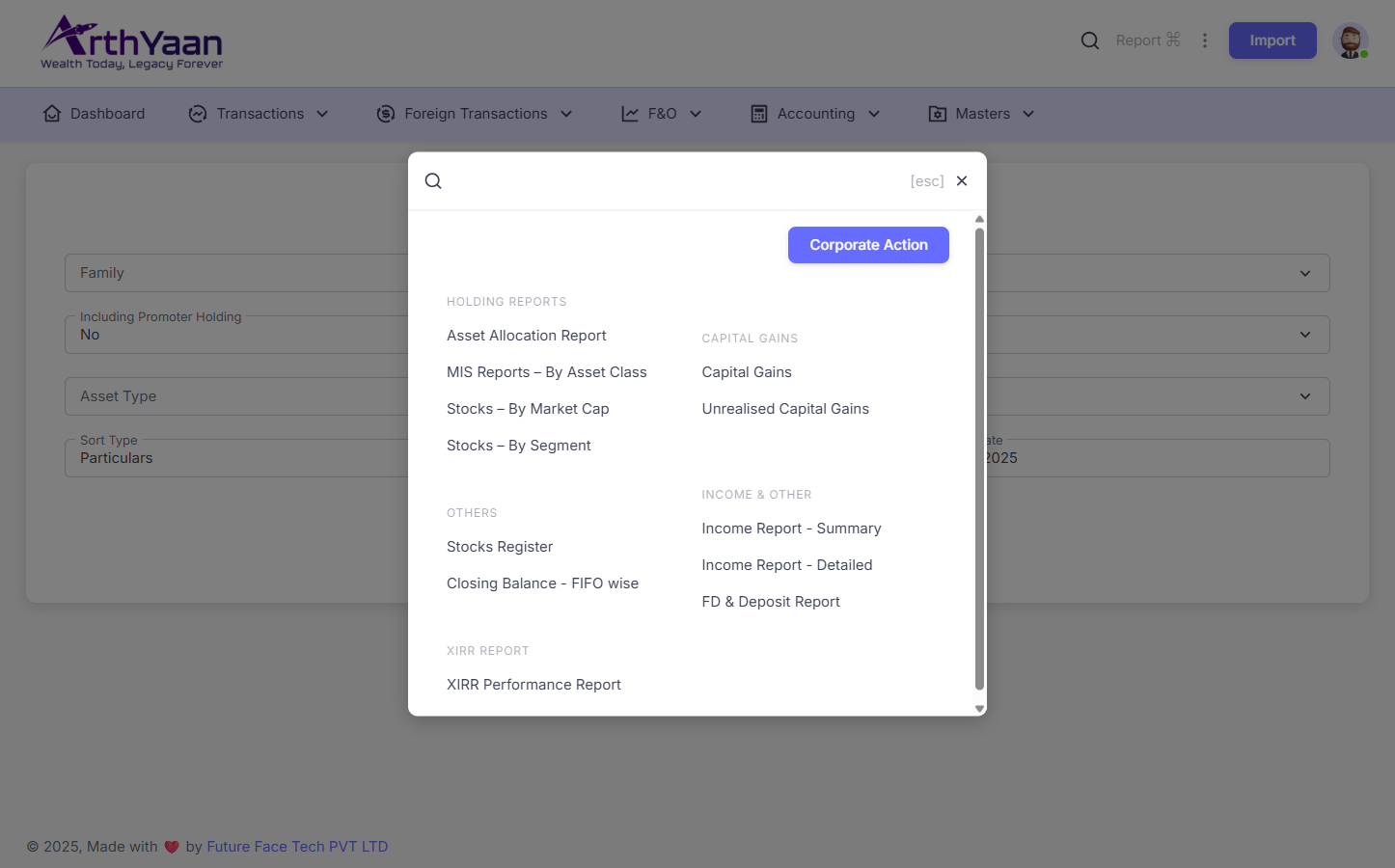
Task: Click the Transactions arrows icon
Action: [x=197, y=113]
